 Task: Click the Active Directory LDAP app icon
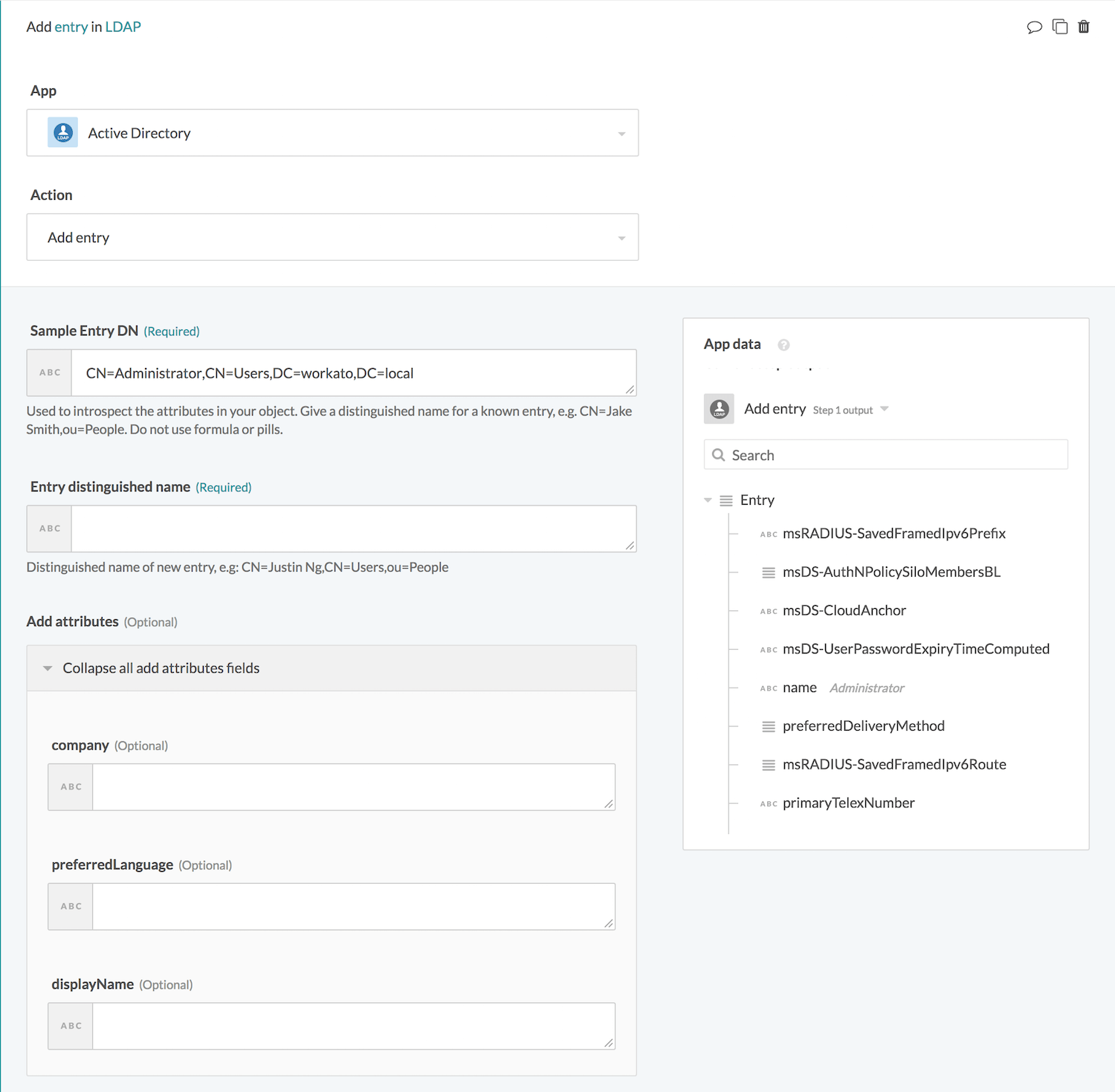(62, 132)
